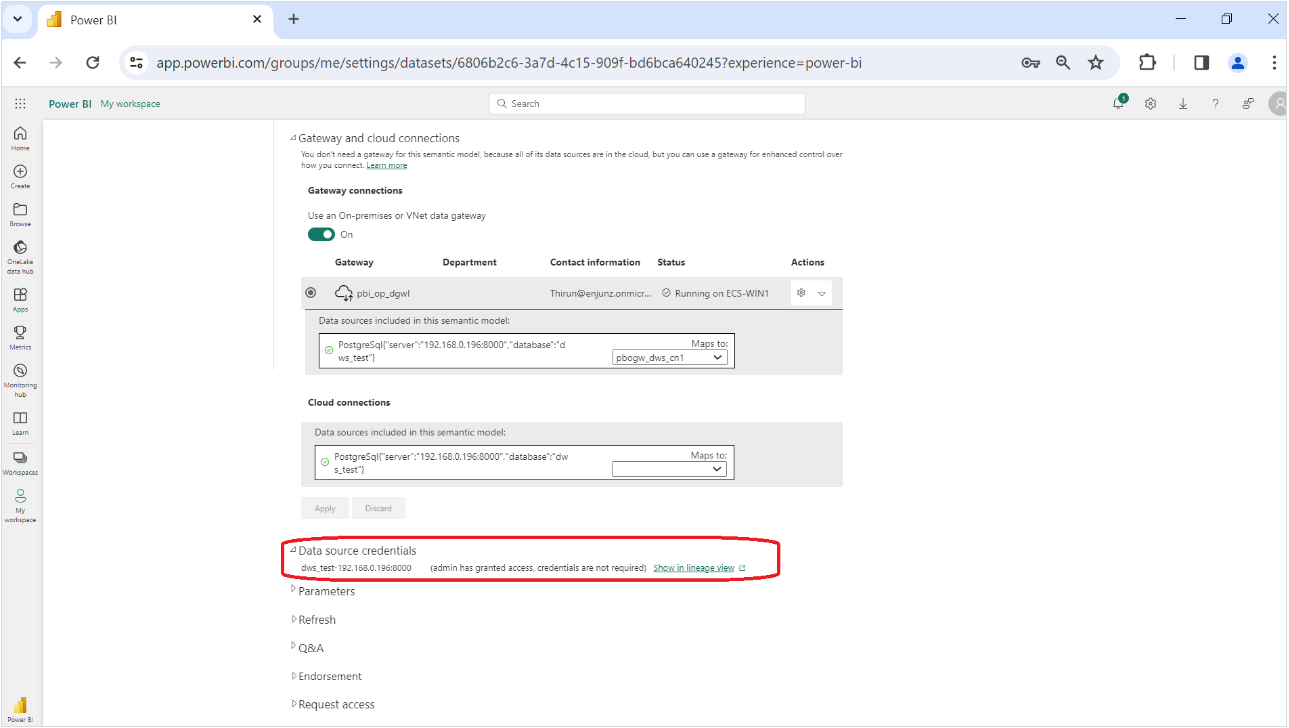Open the empty cloud connection Maps to dropdown
This screenshot has width=1289, height=728.
[x=669, y=468]
